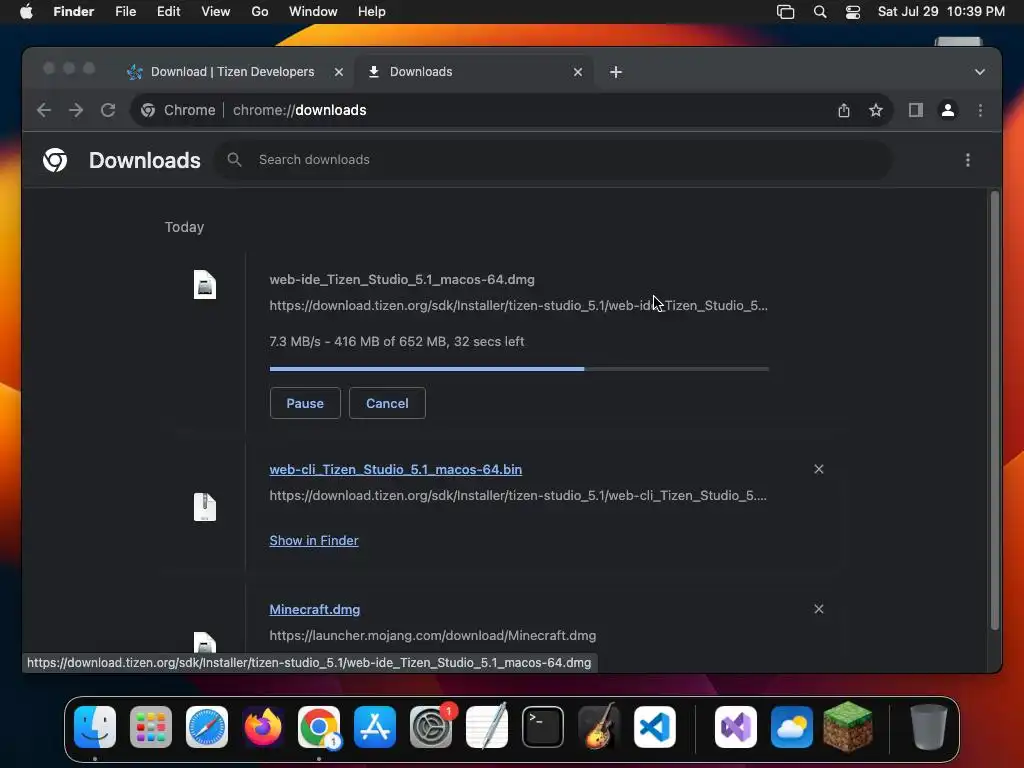The height and width of the screenshot is (768, 1024).
Task: Open the View menu
Action: tap(216, 12)
